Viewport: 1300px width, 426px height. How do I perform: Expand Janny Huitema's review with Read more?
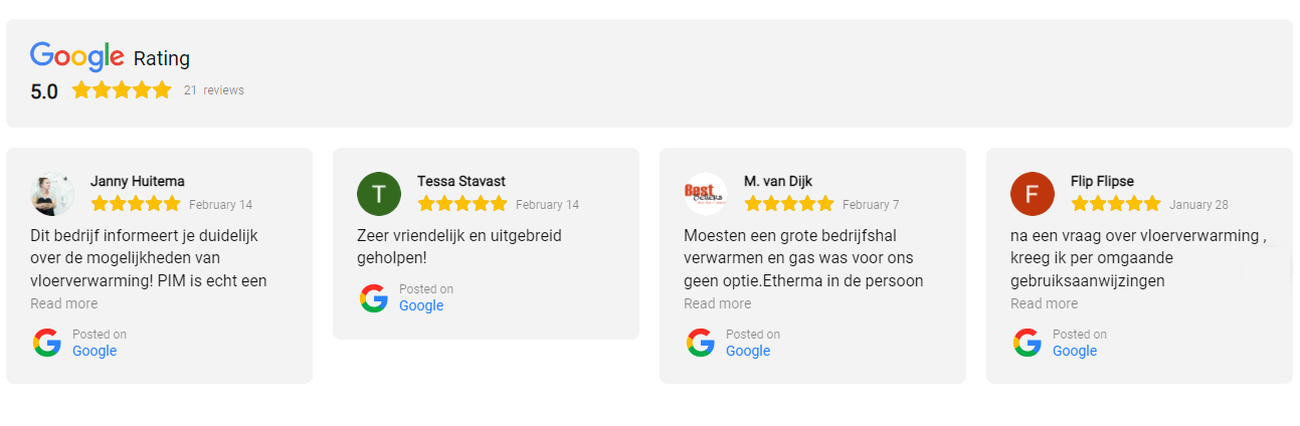(64, 304)
